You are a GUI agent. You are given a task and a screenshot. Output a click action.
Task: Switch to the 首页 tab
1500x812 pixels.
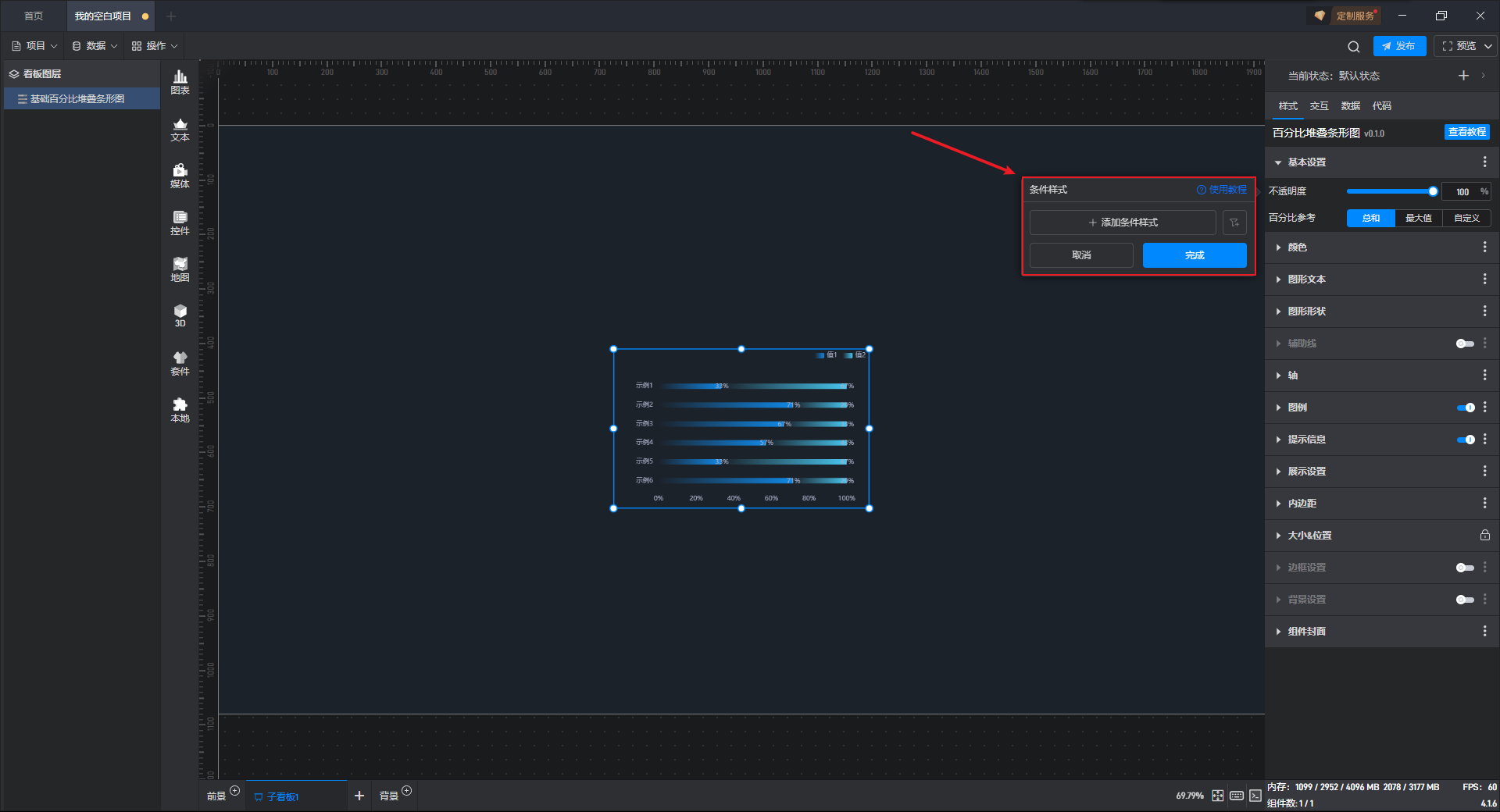coord(34,16)
